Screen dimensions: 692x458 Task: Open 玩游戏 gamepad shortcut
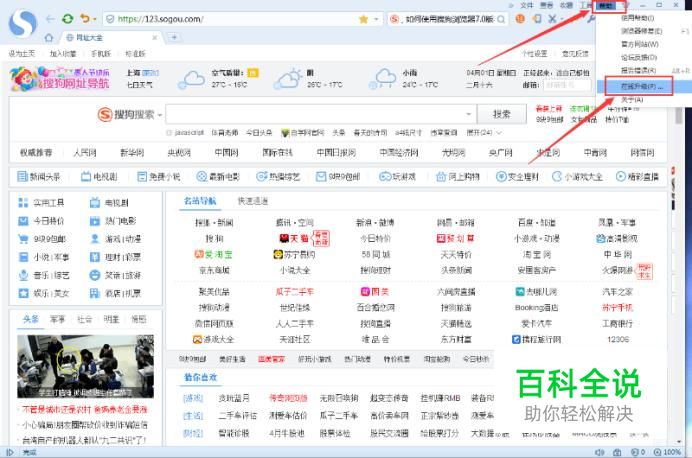397,177
